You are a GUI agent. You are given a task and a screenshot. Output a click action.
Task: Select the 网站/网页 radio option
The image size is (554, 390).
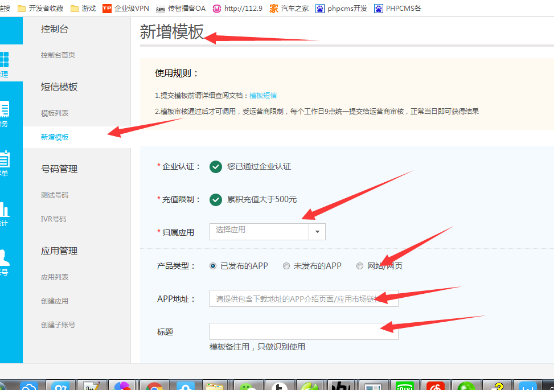coord(359,266)
